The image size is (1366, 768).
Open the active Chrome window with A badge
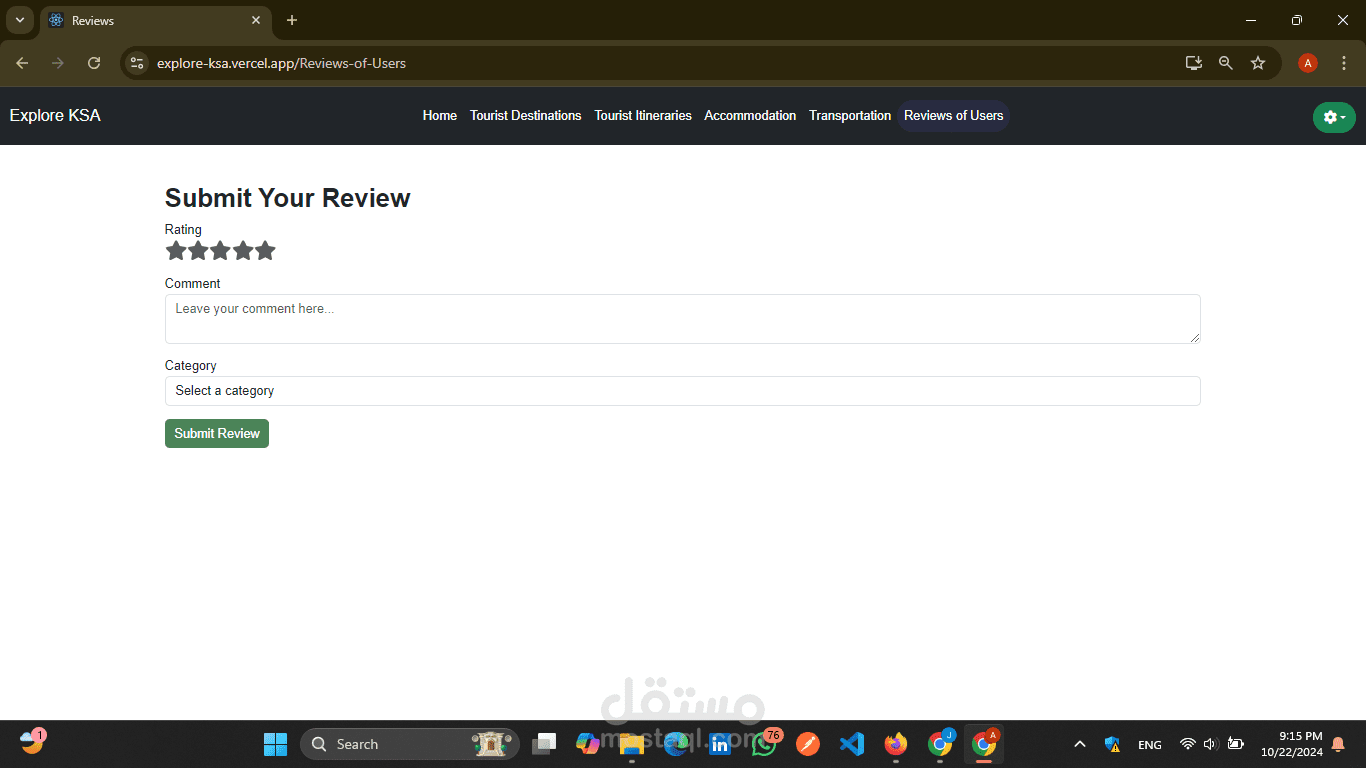[x=984, y=744]
